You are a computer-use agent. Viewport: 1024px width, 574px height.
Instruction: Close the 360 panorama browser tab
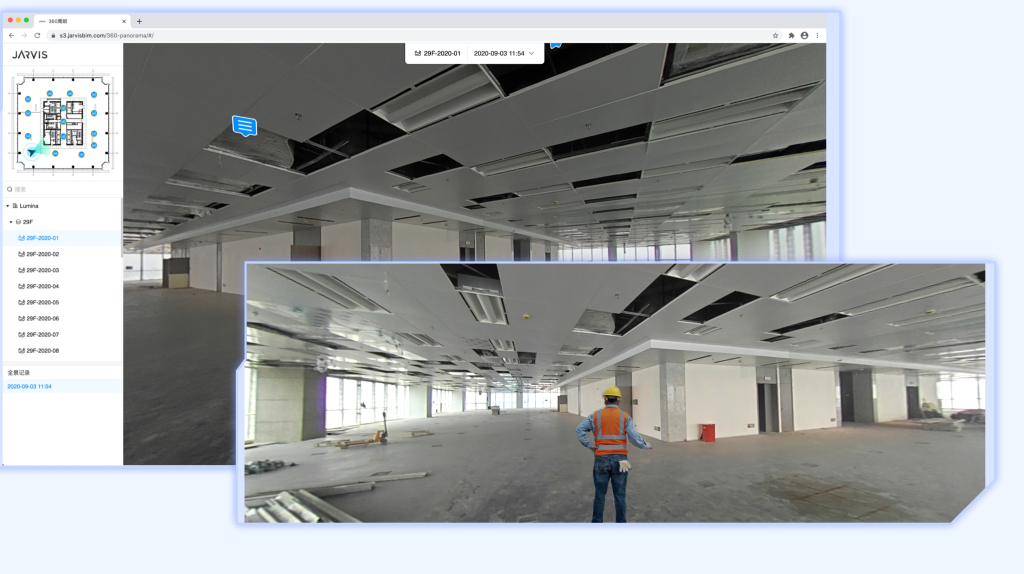(124, 21)
